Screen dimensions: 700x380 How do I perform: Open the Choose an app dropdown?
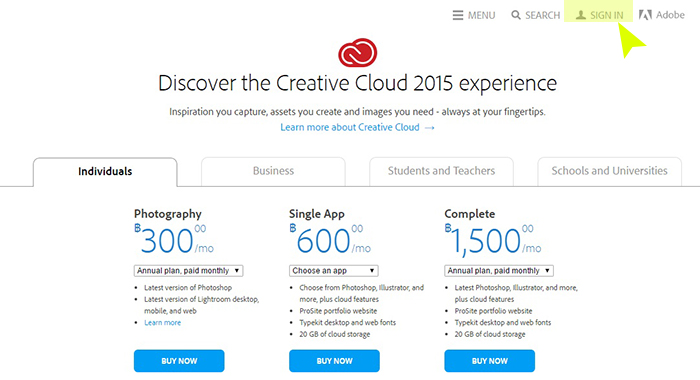(333, 271)
